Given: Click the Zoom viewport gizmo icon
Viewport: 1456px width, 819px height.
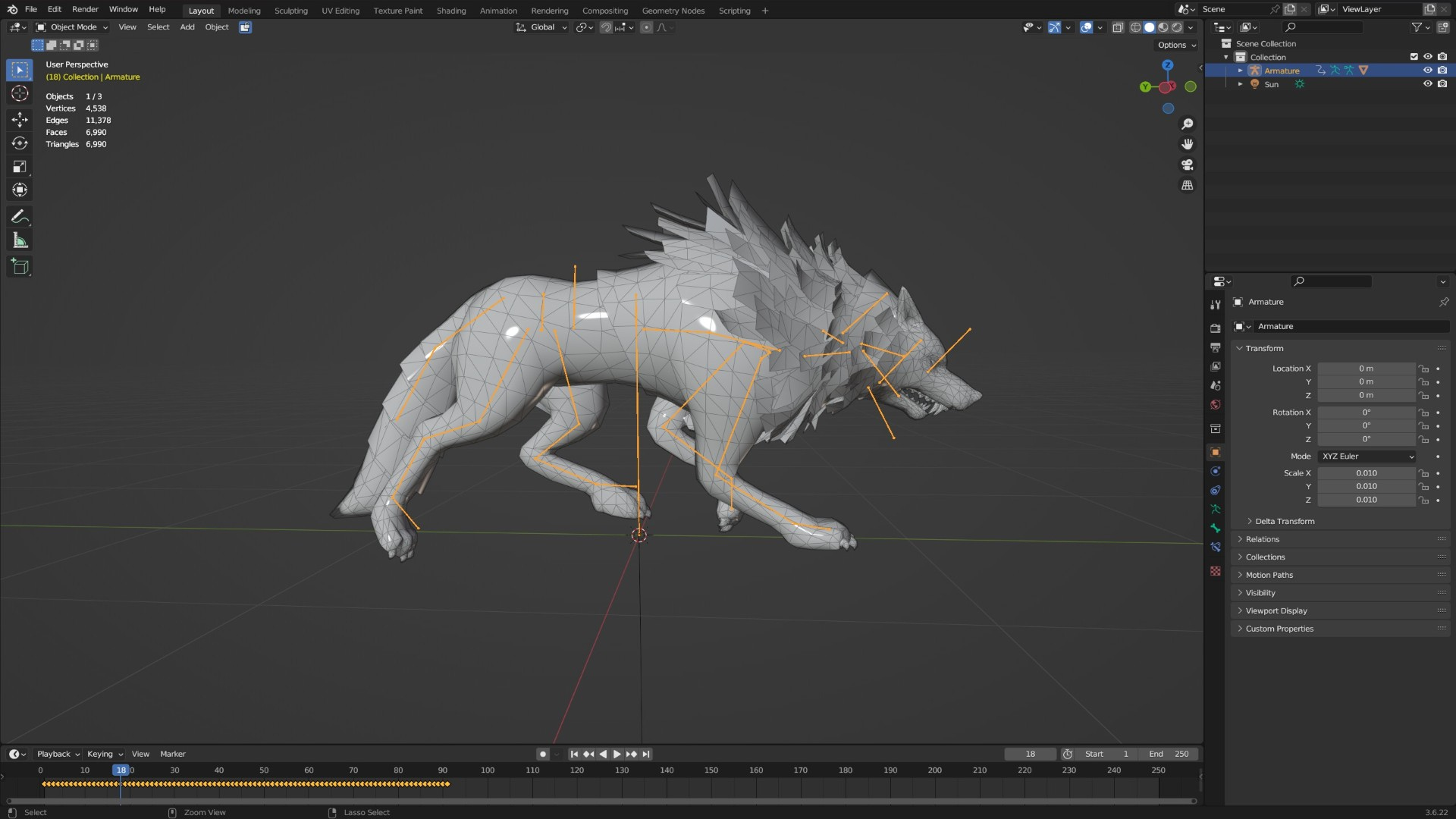Looking at the screenshot, I should tap(1188, 124).
